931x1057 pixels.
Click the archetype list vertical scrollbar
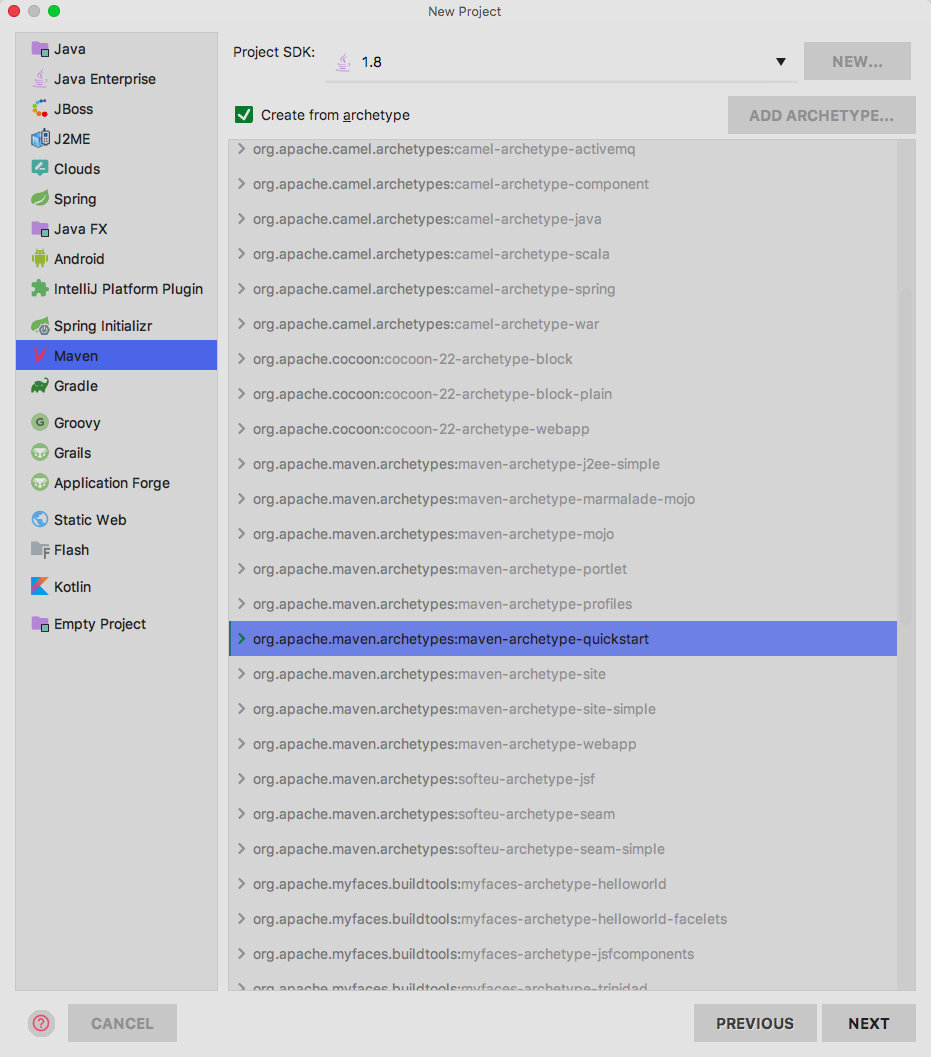(x=906, y=450)
